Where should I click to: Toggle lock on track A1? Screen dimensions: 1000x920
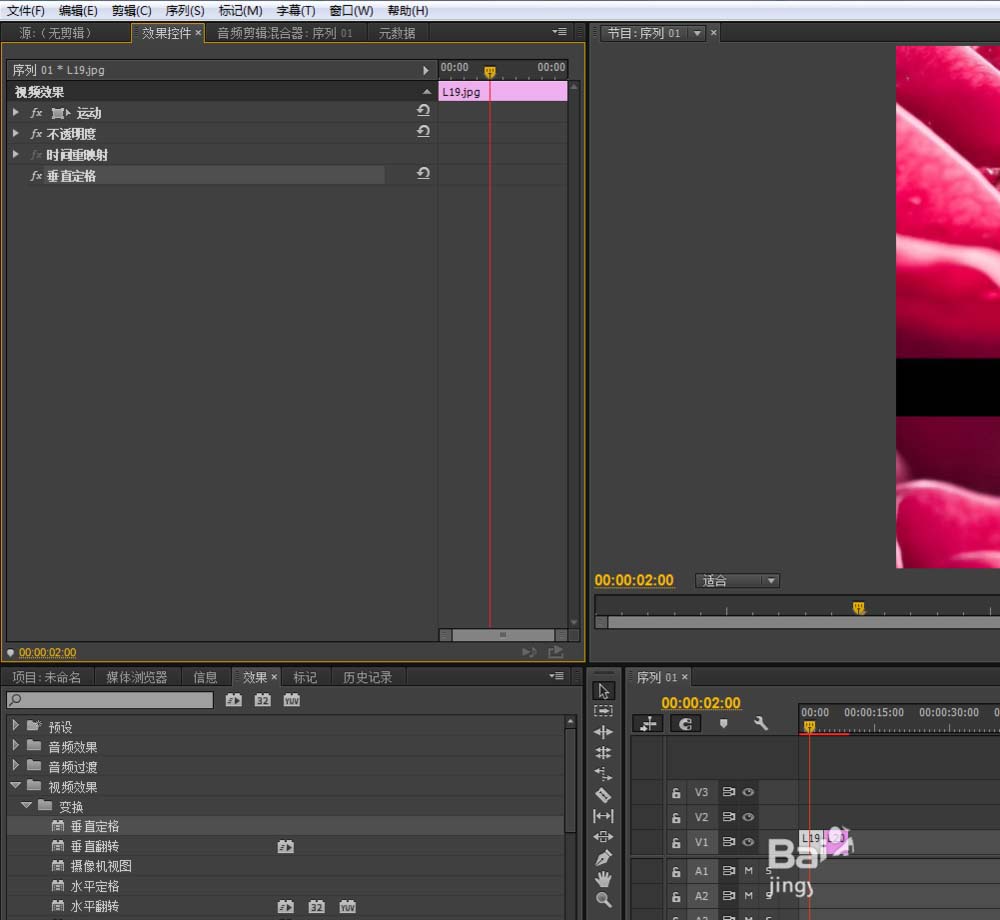pos(676,872)
